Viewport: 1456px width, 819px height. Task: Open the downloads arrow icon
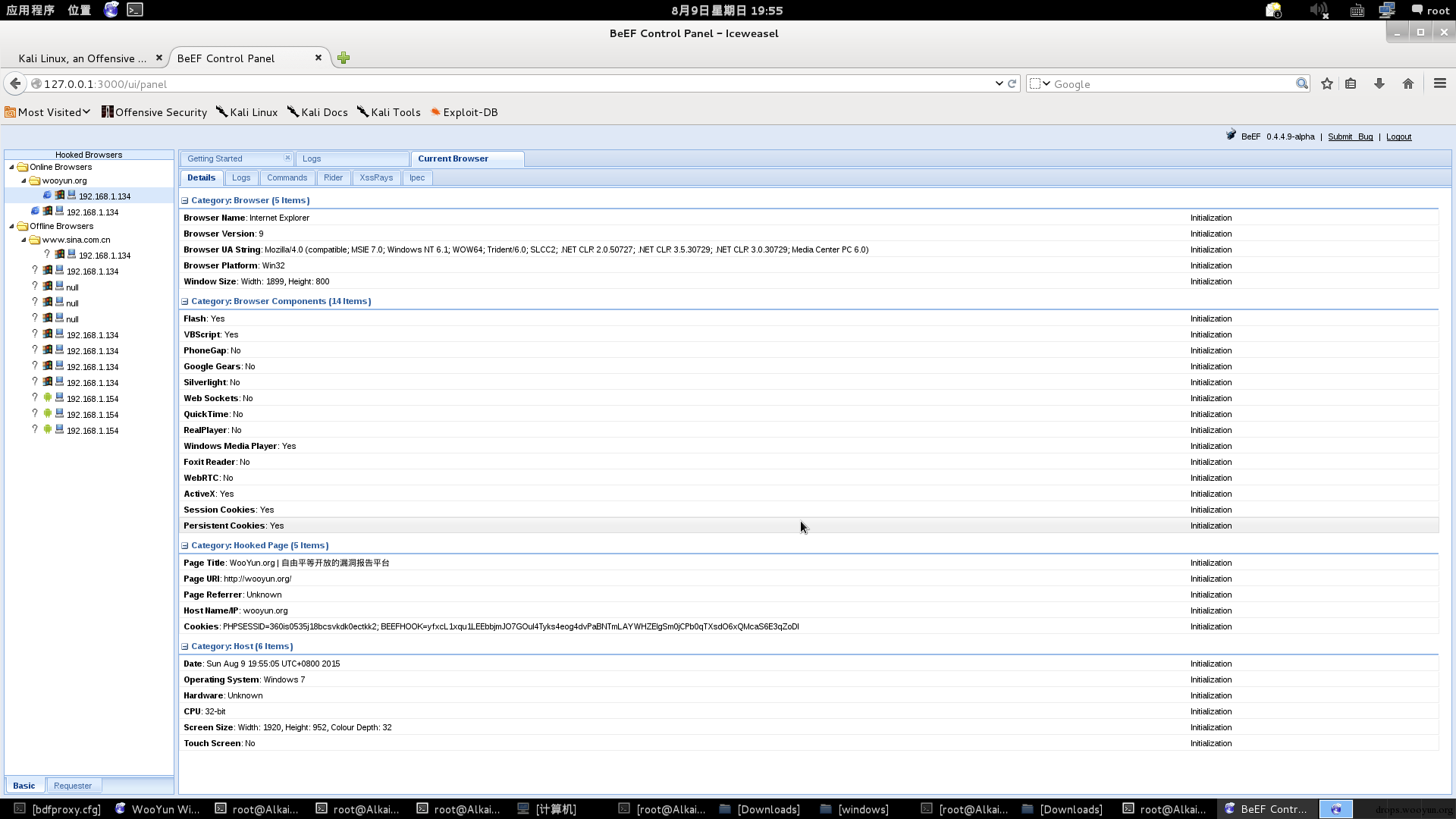pos(1379,83)
